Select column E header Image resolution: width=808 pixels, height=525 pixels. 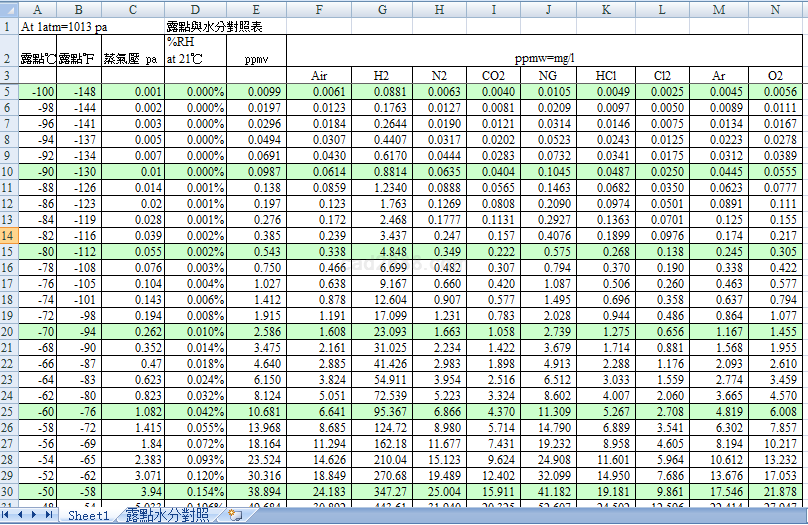pyautogui.click(x=256, y=9)
